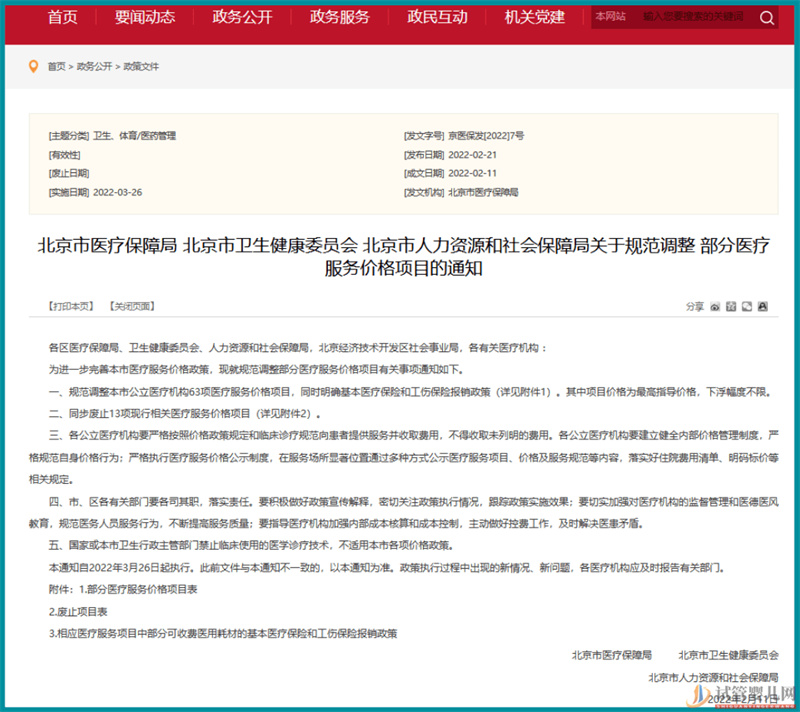Open the 政务服务 navigation menu

coord(339,18)
